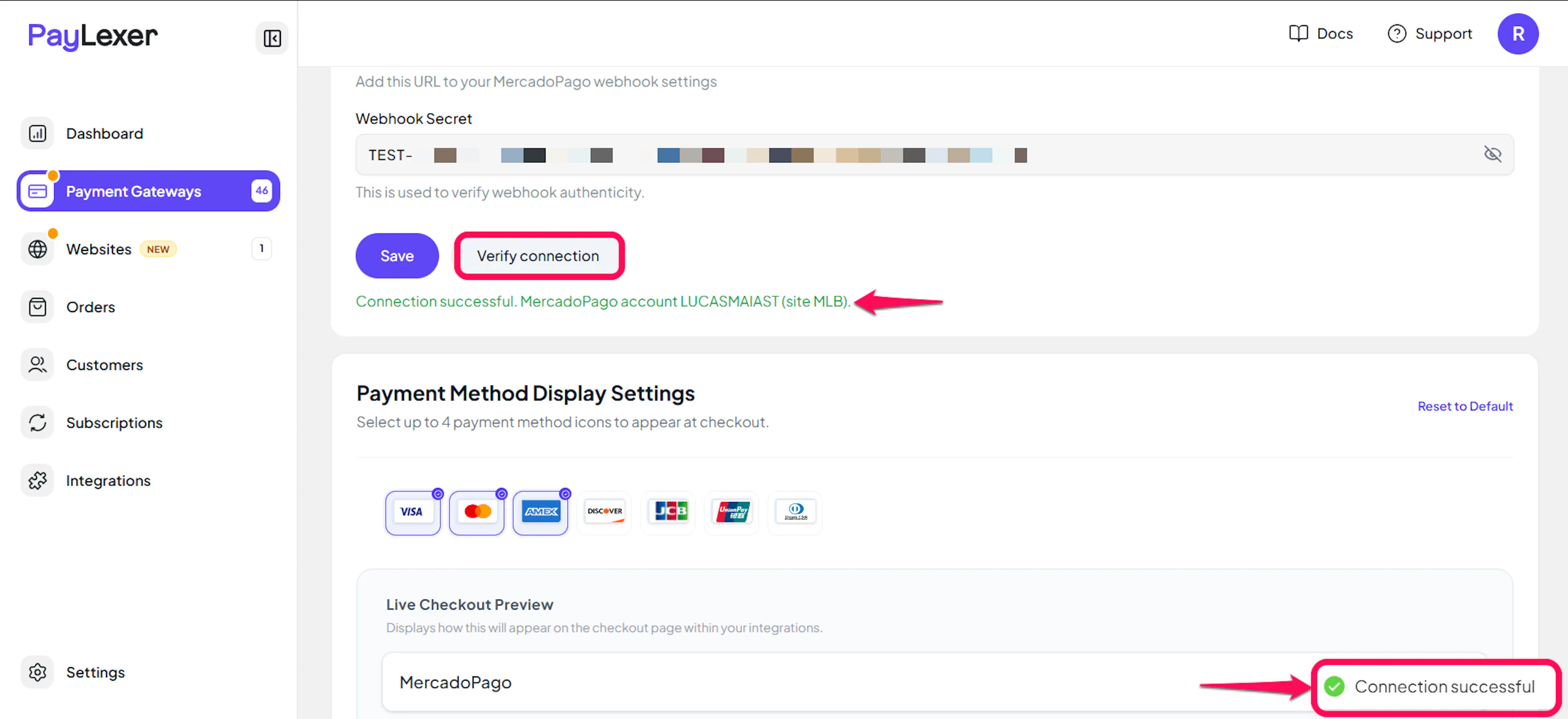The height and width of the screenshot is (719, 1568).
Task: Click Verify connection button
Action: point(539,255)
